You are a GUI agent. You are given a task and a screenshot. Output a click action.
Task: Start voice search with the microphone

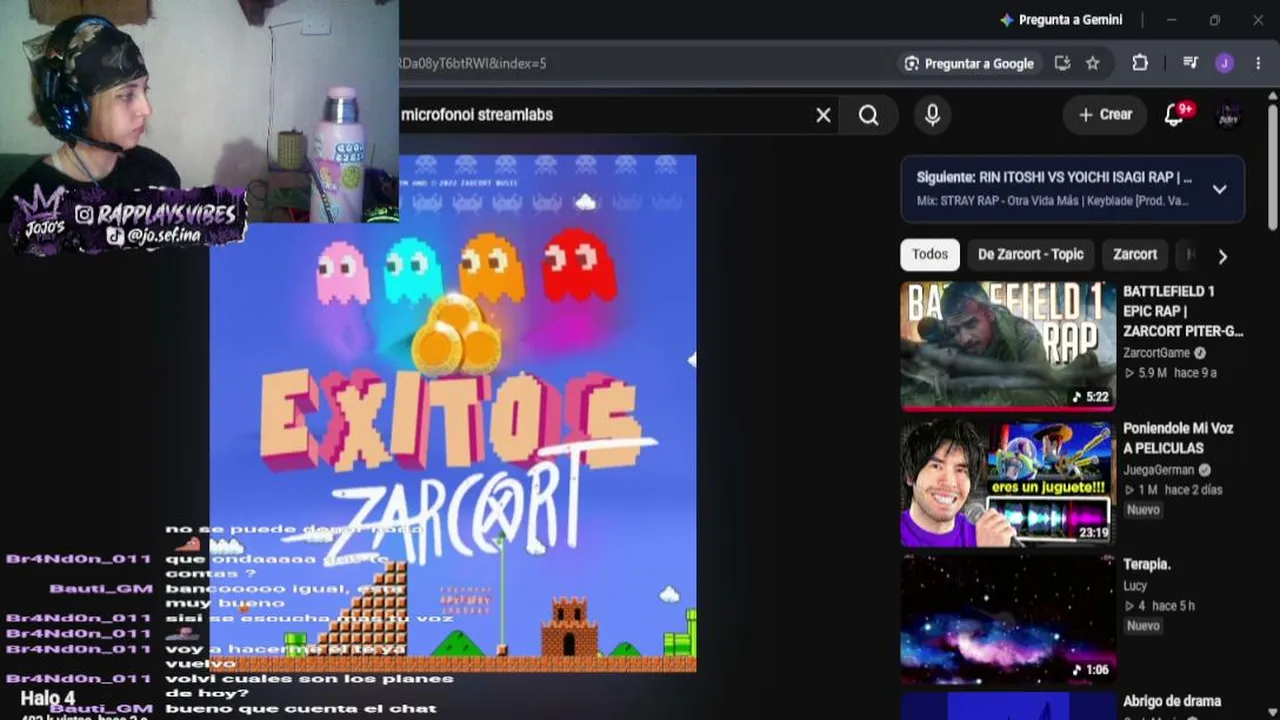(x=932, y=115)
